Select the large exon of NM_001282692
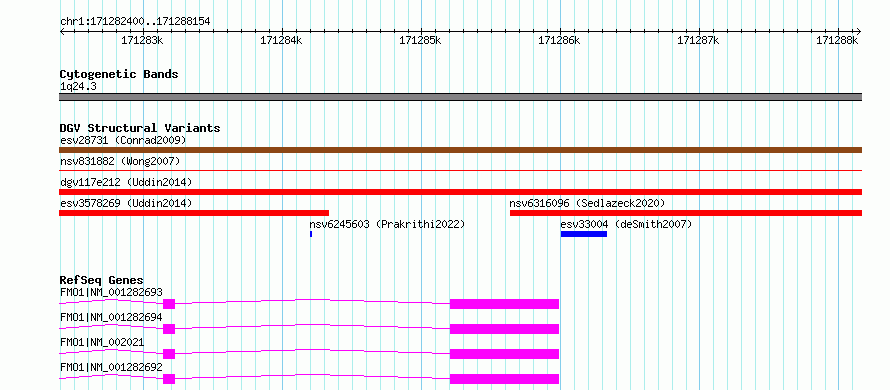This screenshot has width=890, height=390. tap(505, 379)
